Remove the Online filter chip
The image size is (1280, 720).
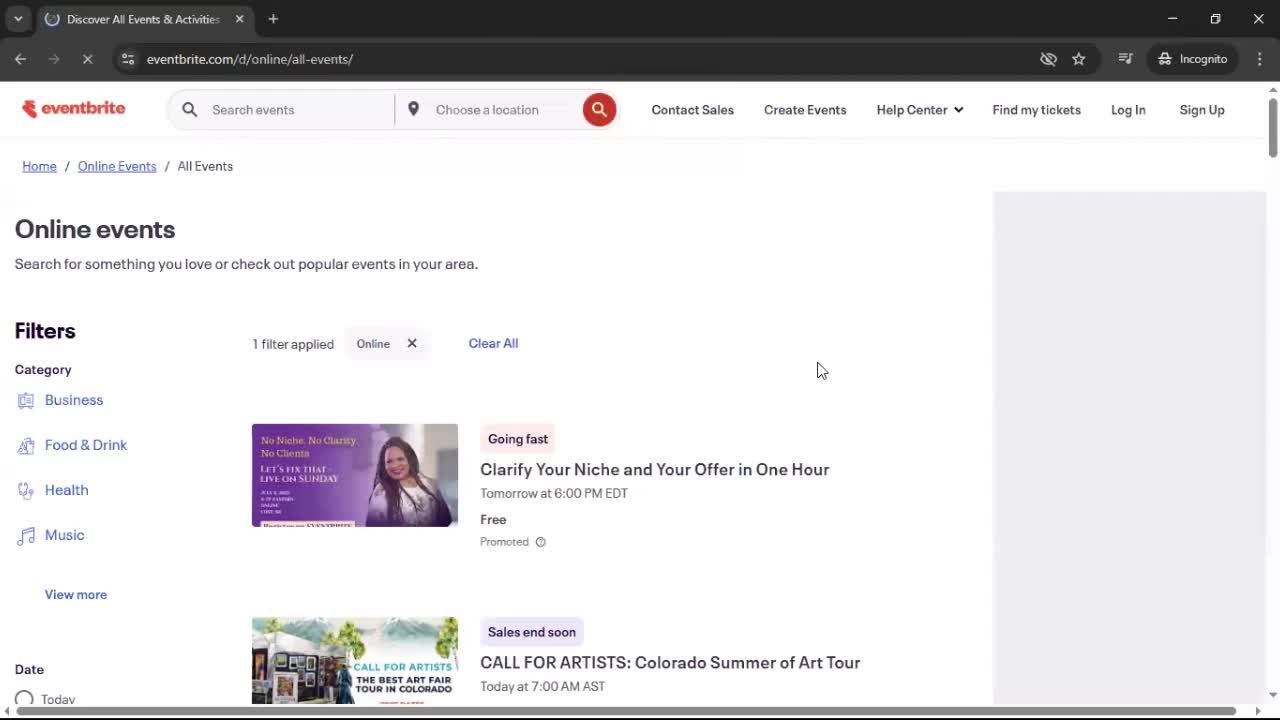click(x=411, y=343)
